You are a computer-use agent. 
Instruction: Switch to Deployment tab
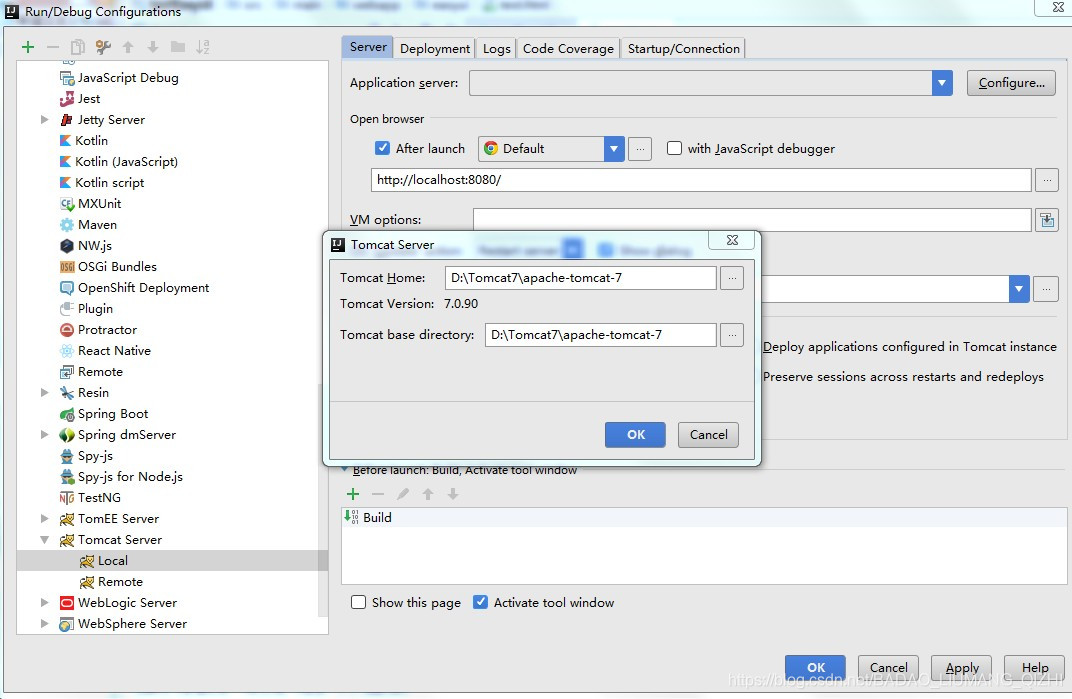click(x=435, y=49)
